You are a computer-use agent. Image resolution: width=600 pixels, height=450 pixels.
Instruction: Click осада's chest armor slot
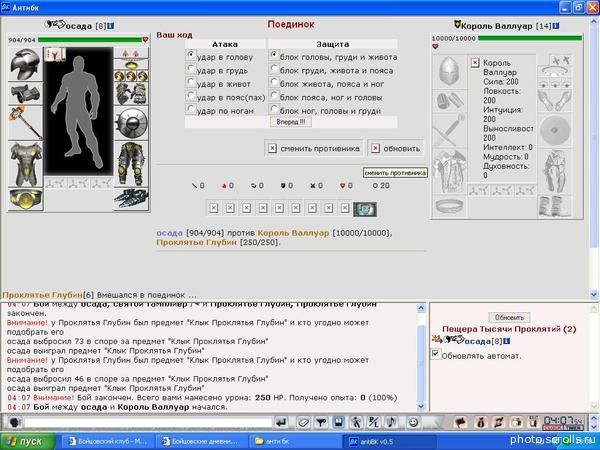[25, 165]
